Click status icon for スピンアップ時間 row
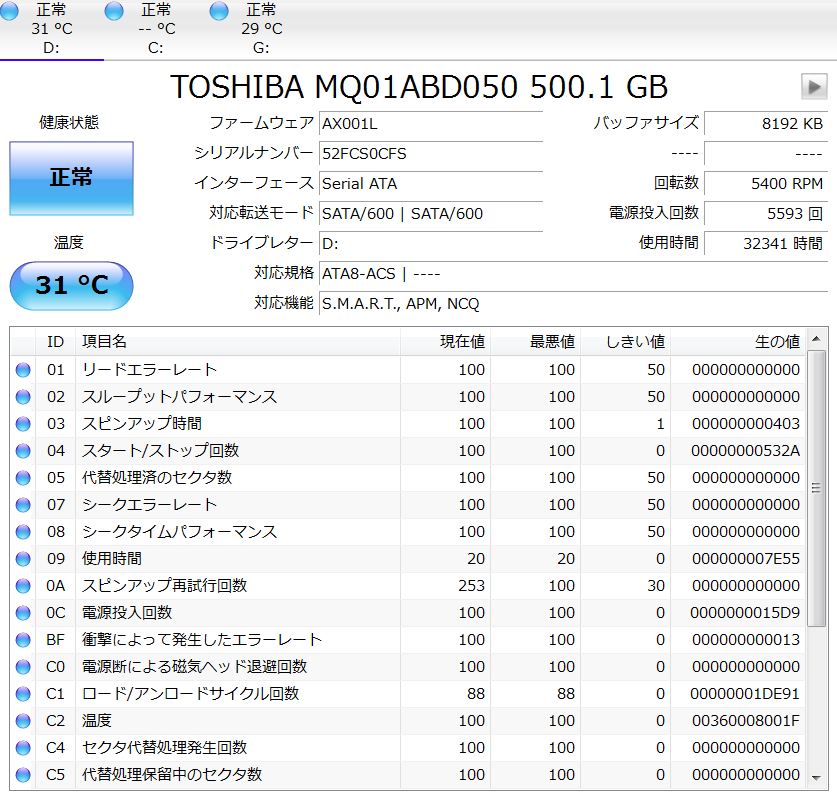The image size is (837, 800). coord(23,424)
